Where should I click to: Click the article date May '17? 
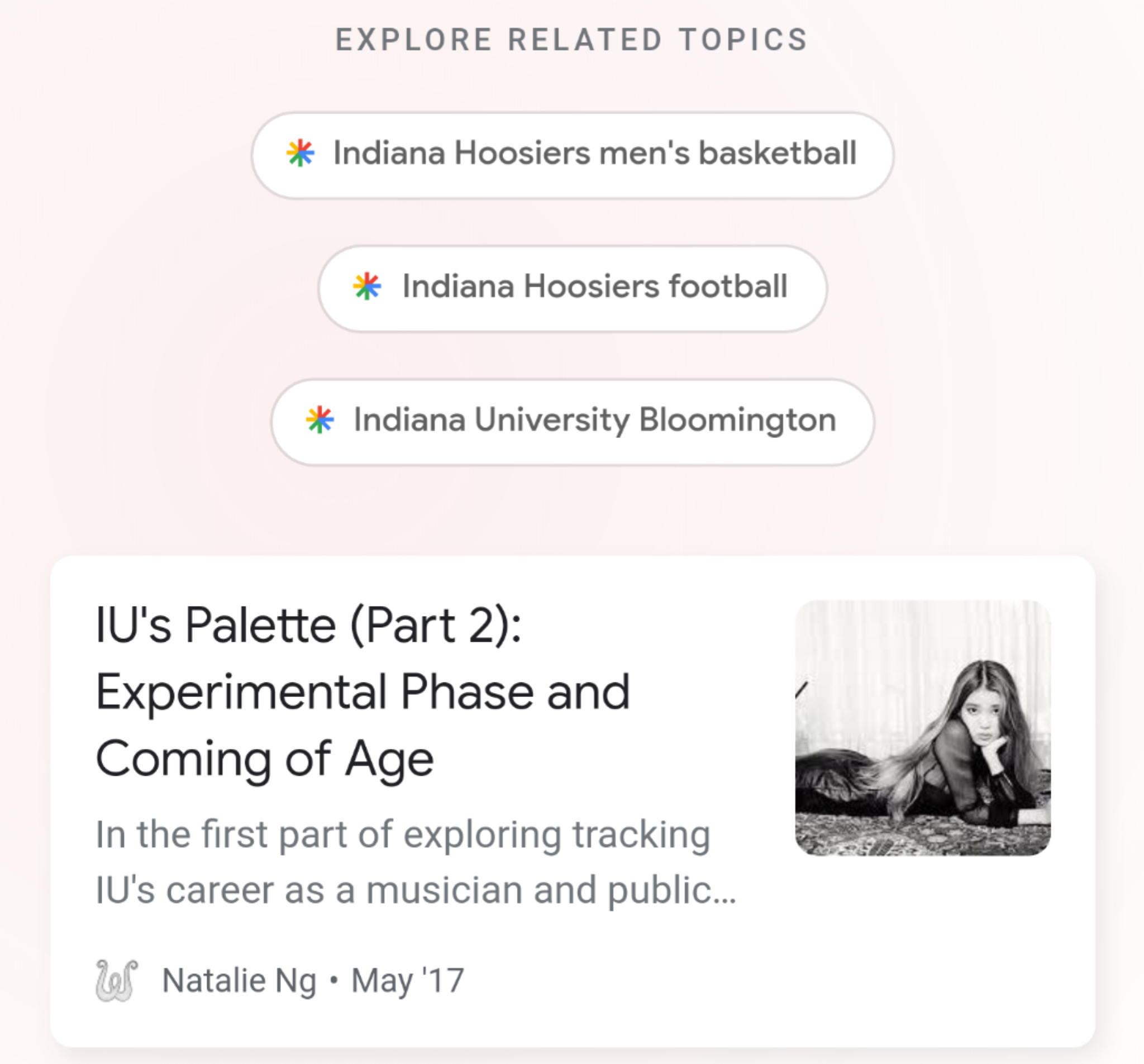407,980
